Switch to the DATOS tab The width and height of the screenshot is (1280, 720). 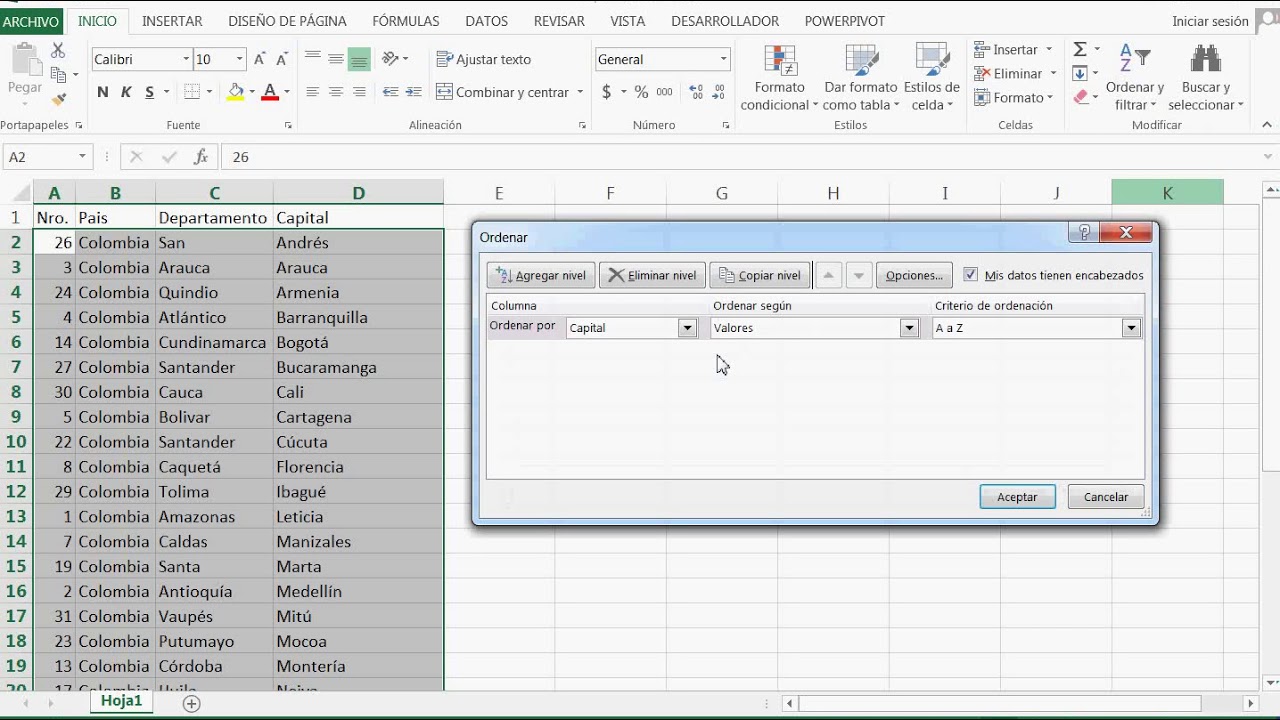pos(487,21)
